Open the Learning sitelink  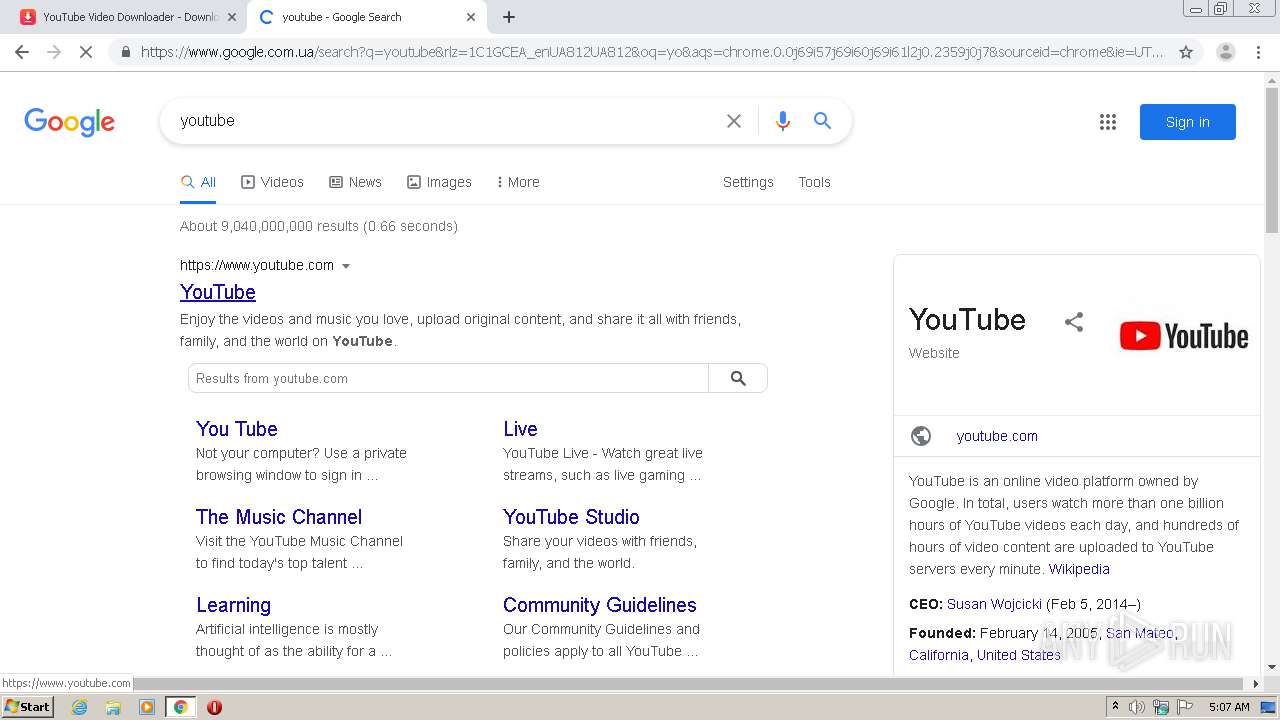[x=233, y=605]
